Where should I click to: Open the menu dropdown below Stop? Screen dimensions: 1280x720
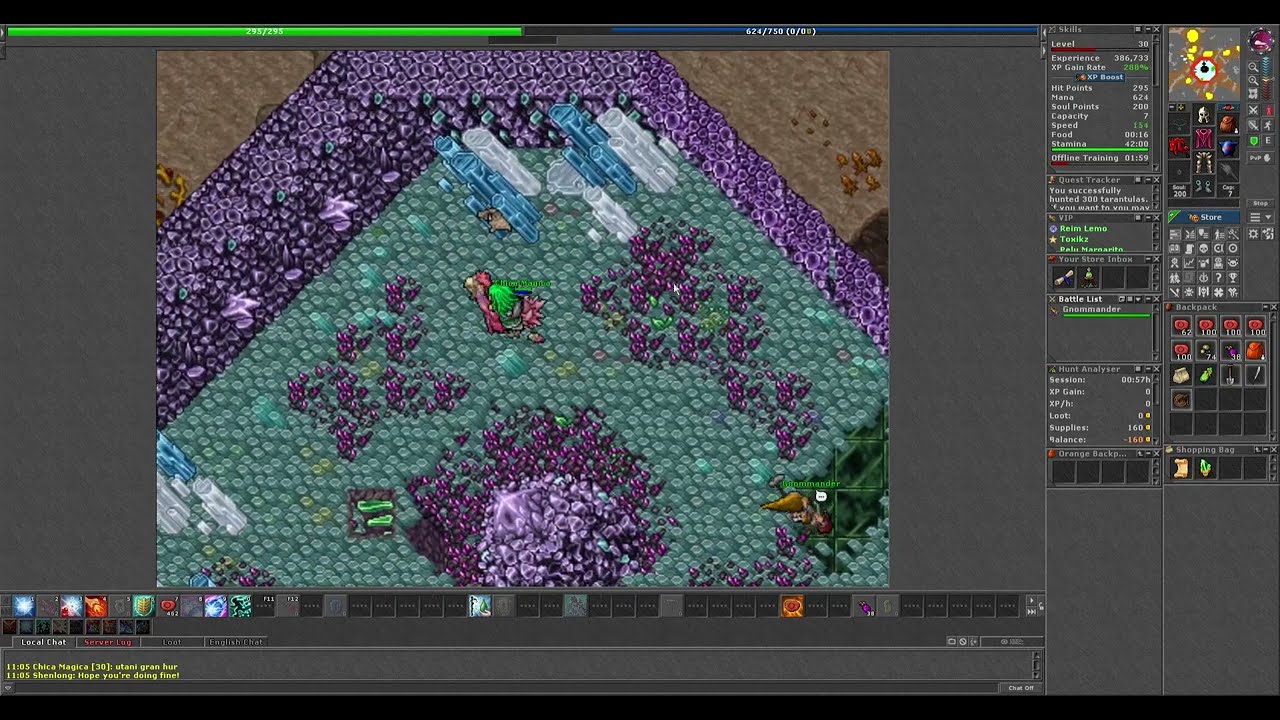point(1260,217)
